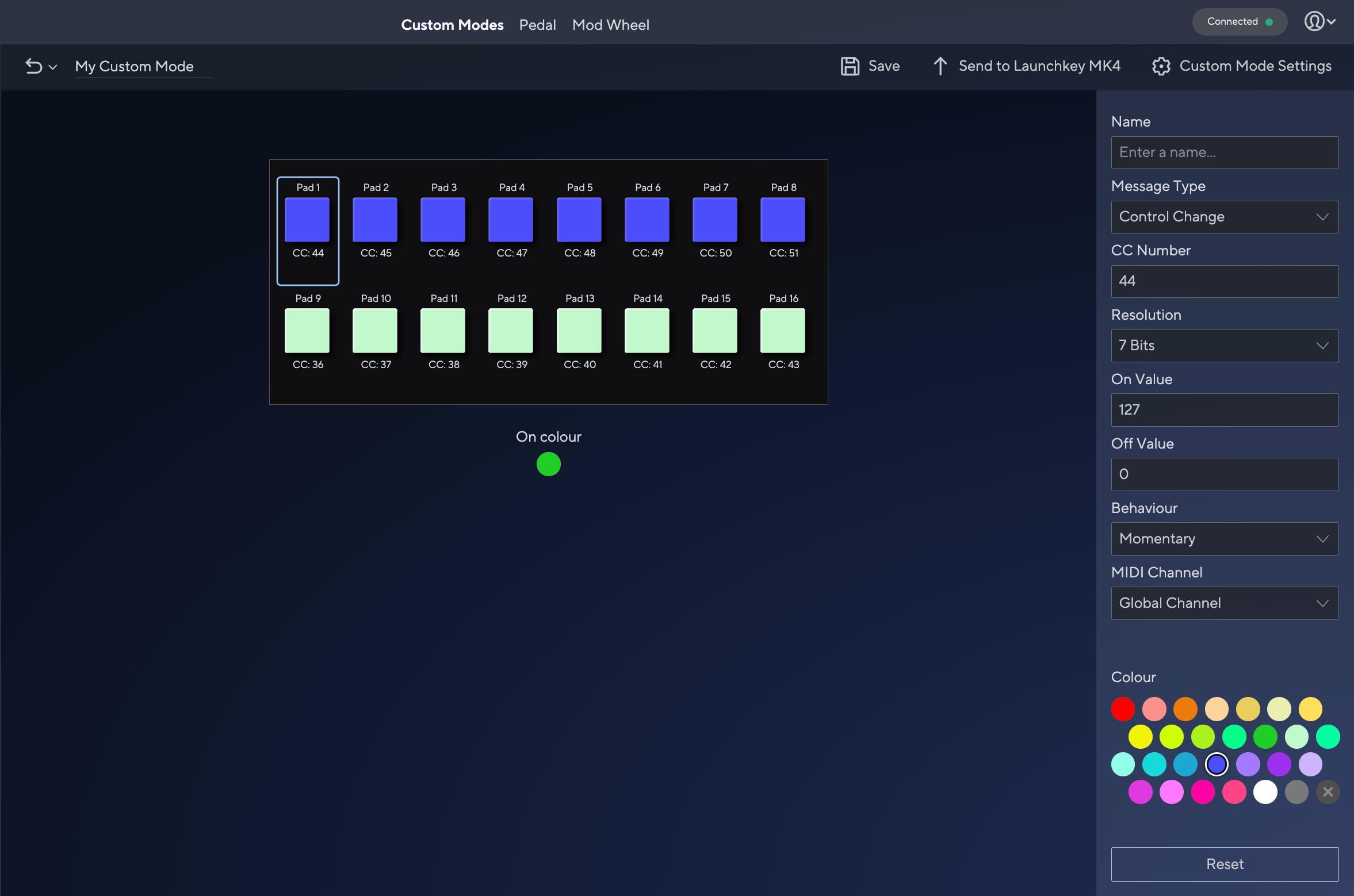Click the Save floppy disk icon
The image size is (1354, 896).
pos(850,66)
